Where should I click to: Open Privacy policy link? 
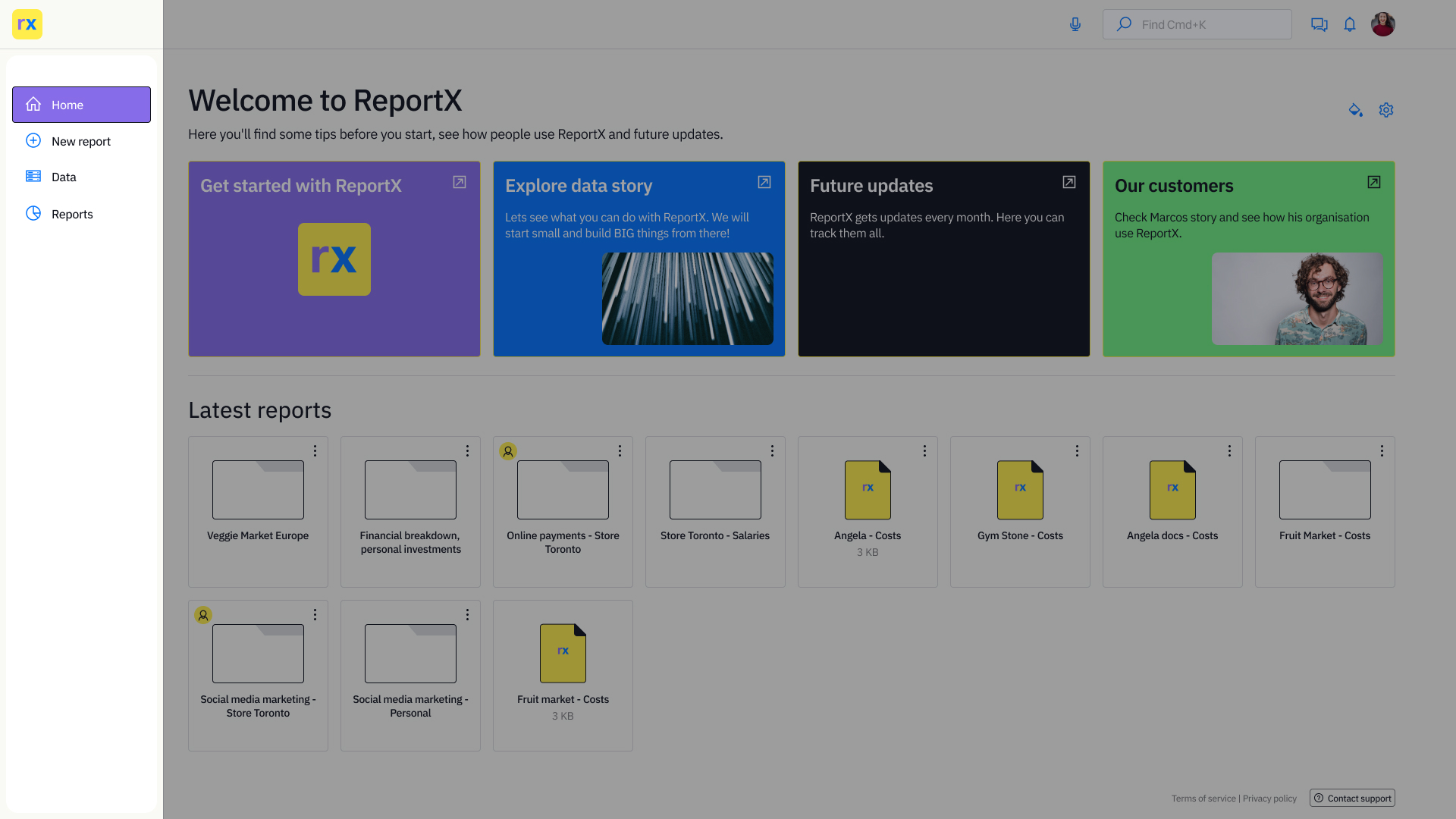pyautogui.click(x=1269, y=799)
